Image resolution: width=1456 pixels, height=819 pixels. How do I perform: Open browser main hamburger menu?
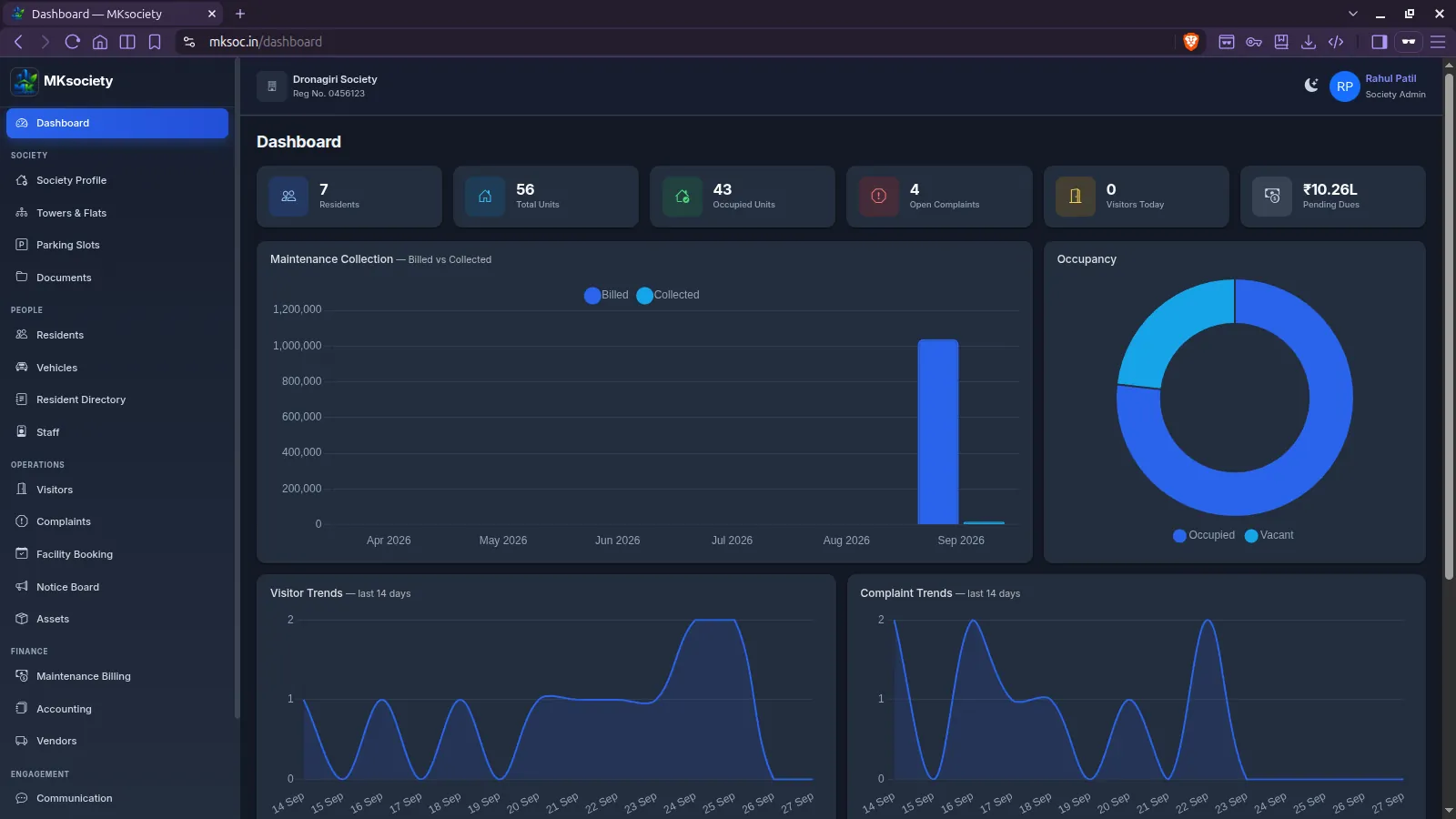[x=1438, y=42]
